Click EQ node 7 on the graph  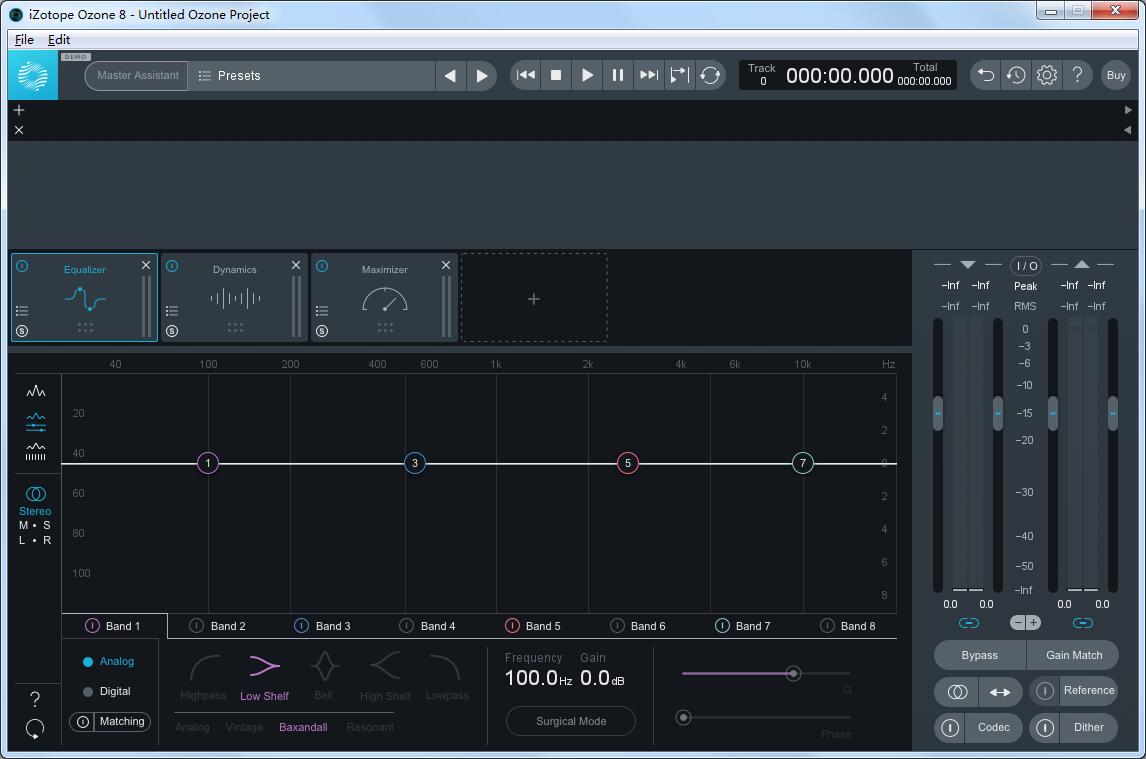[802, 463]
